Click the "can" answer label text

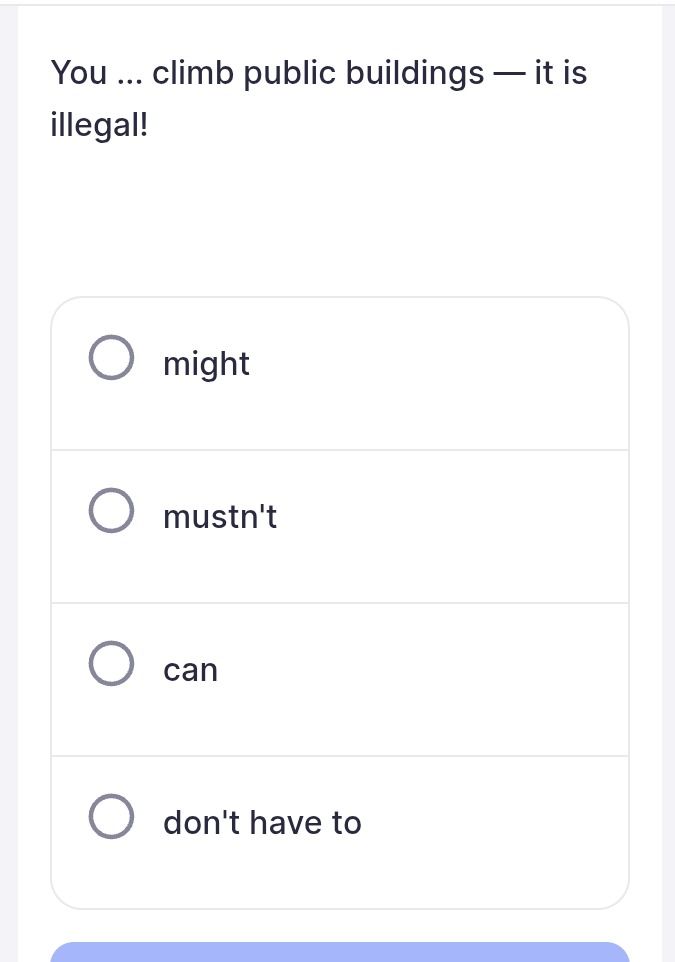(190, 670)
